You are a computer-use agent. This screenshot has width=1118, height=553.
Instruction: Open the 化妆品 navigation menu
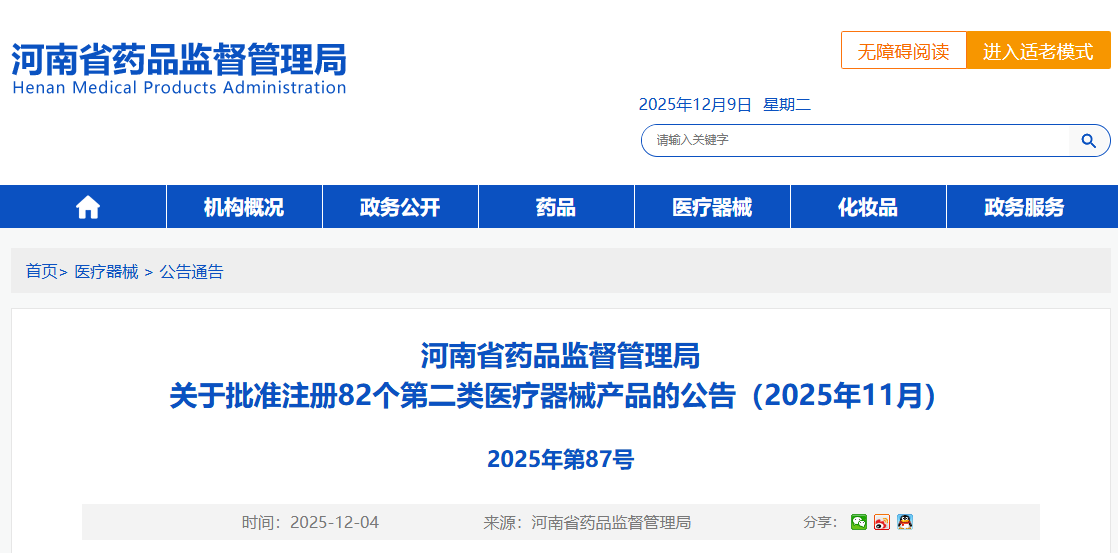868,207
